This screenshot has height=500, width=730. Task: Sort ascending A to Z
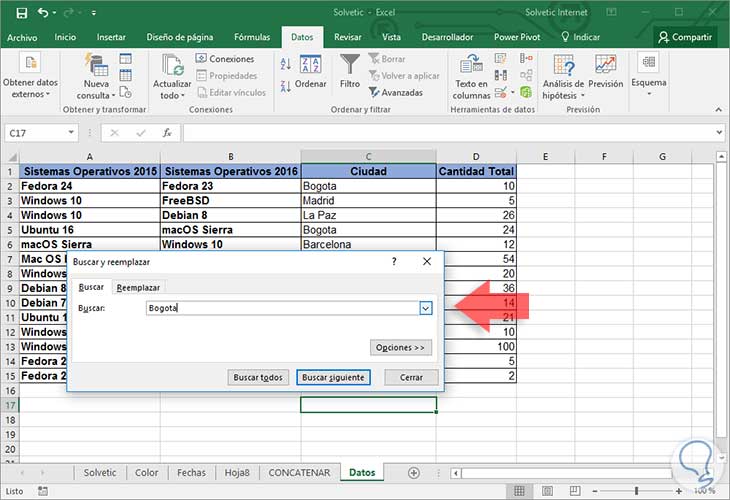coord(286,64)
